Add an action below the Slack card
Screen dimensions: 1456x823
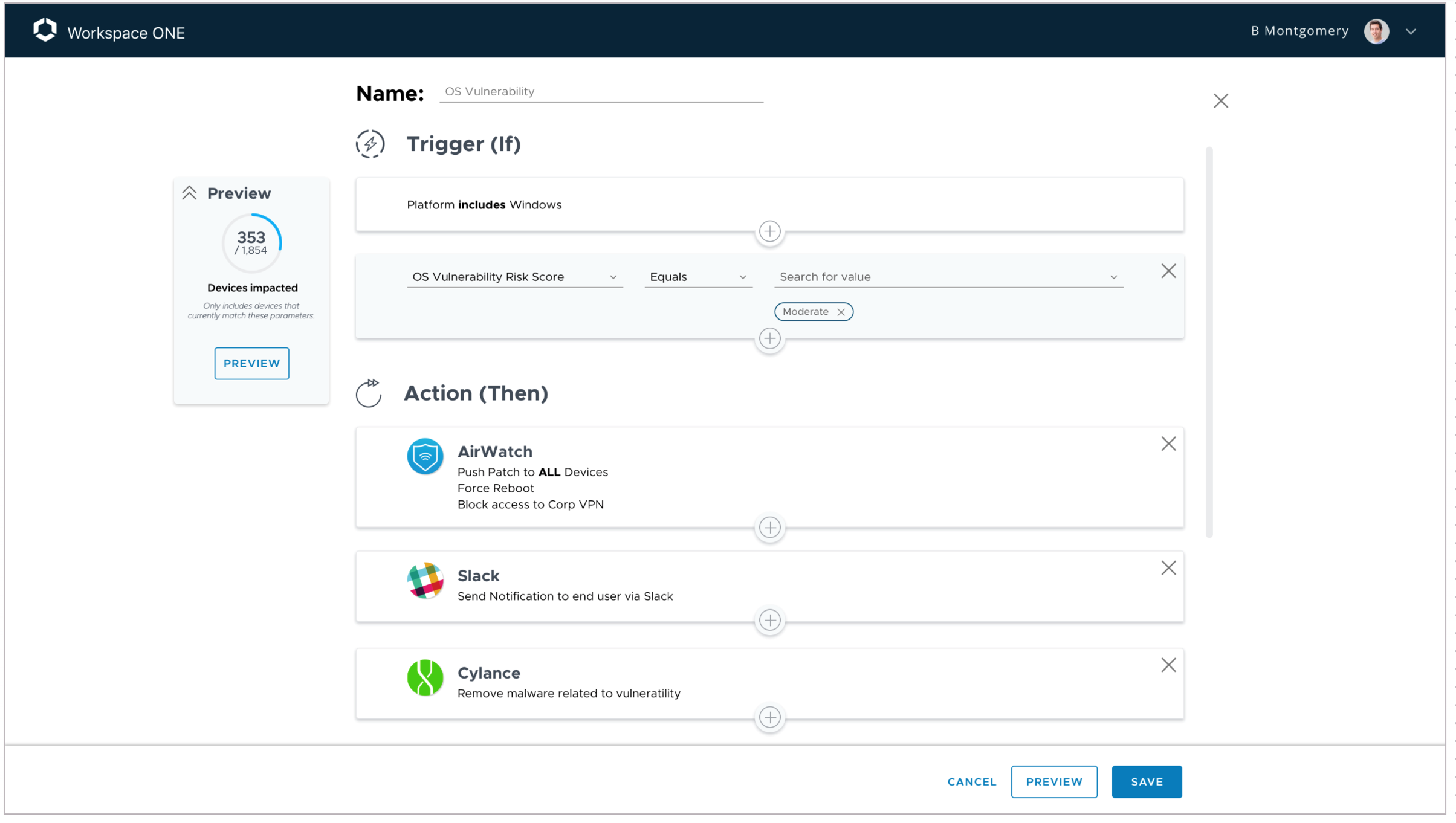(769, 620)
